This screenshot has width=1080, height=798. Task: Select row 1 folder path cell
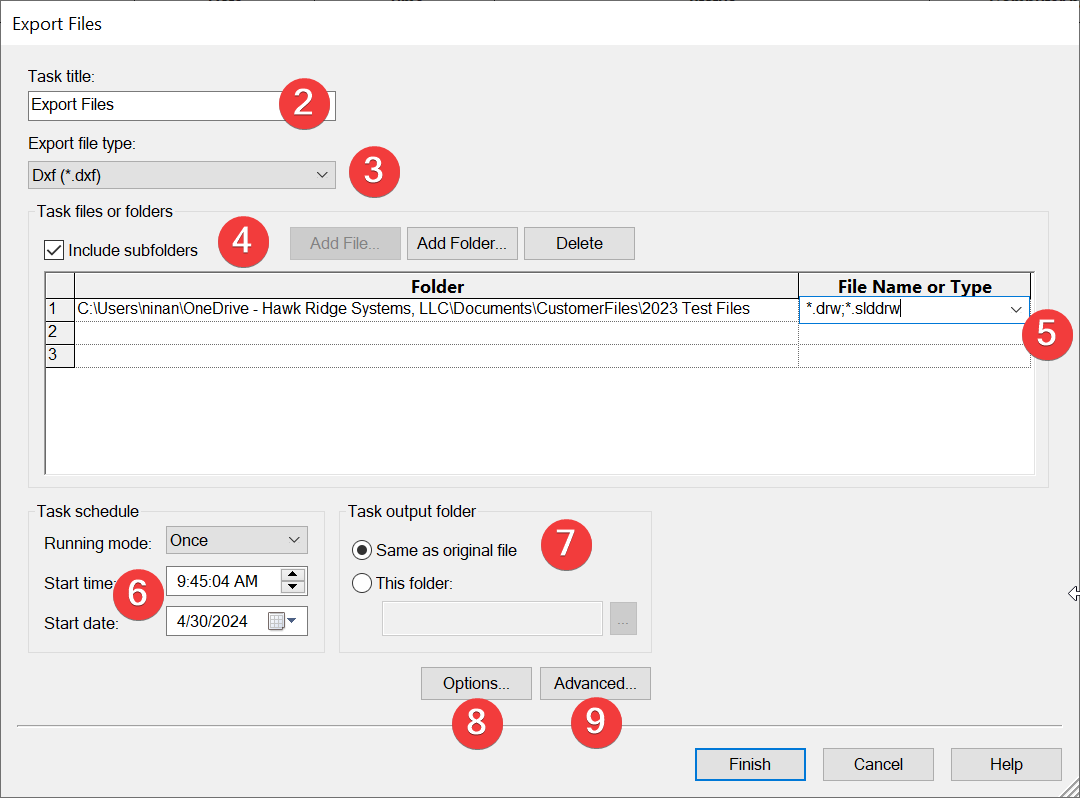(436, 309)
